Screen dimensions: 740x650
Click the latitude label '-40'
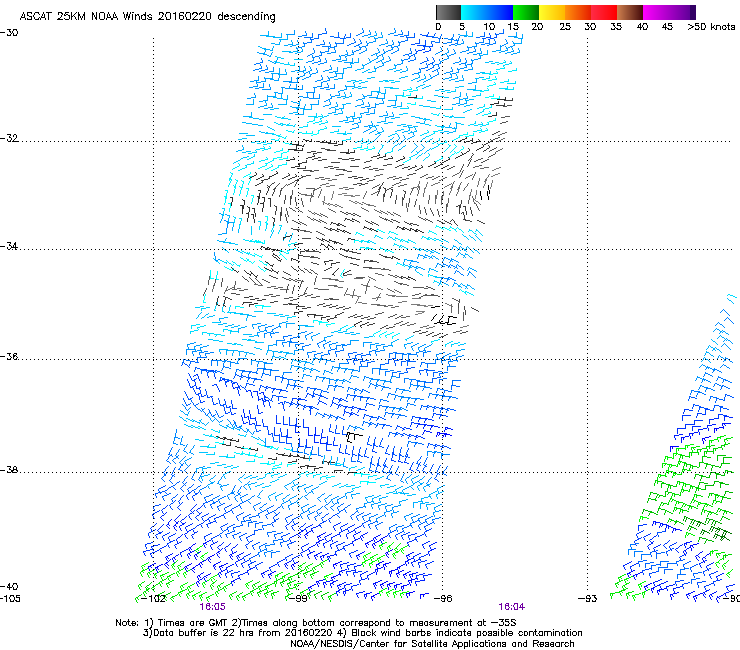click(9, 587)
